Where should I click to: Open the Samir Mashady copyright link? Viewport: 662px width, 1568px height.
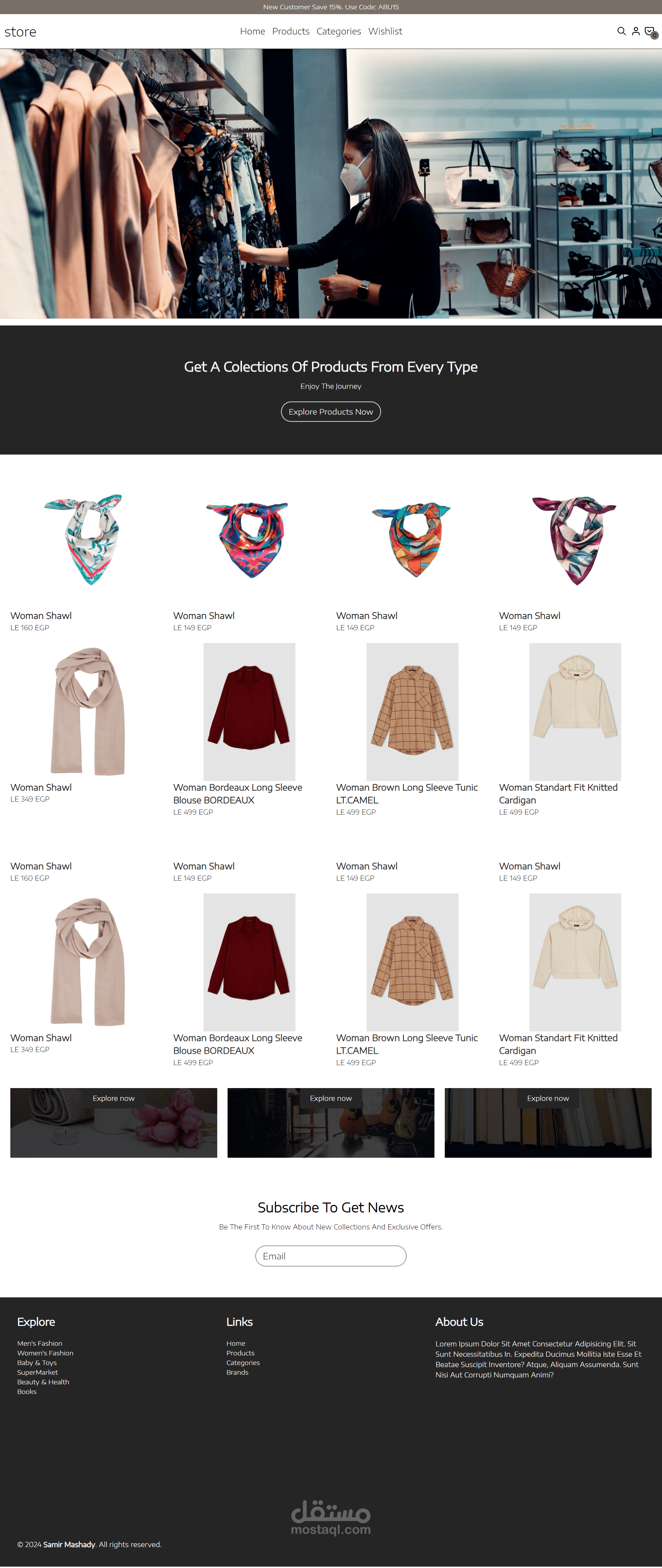click(69, 1544)
